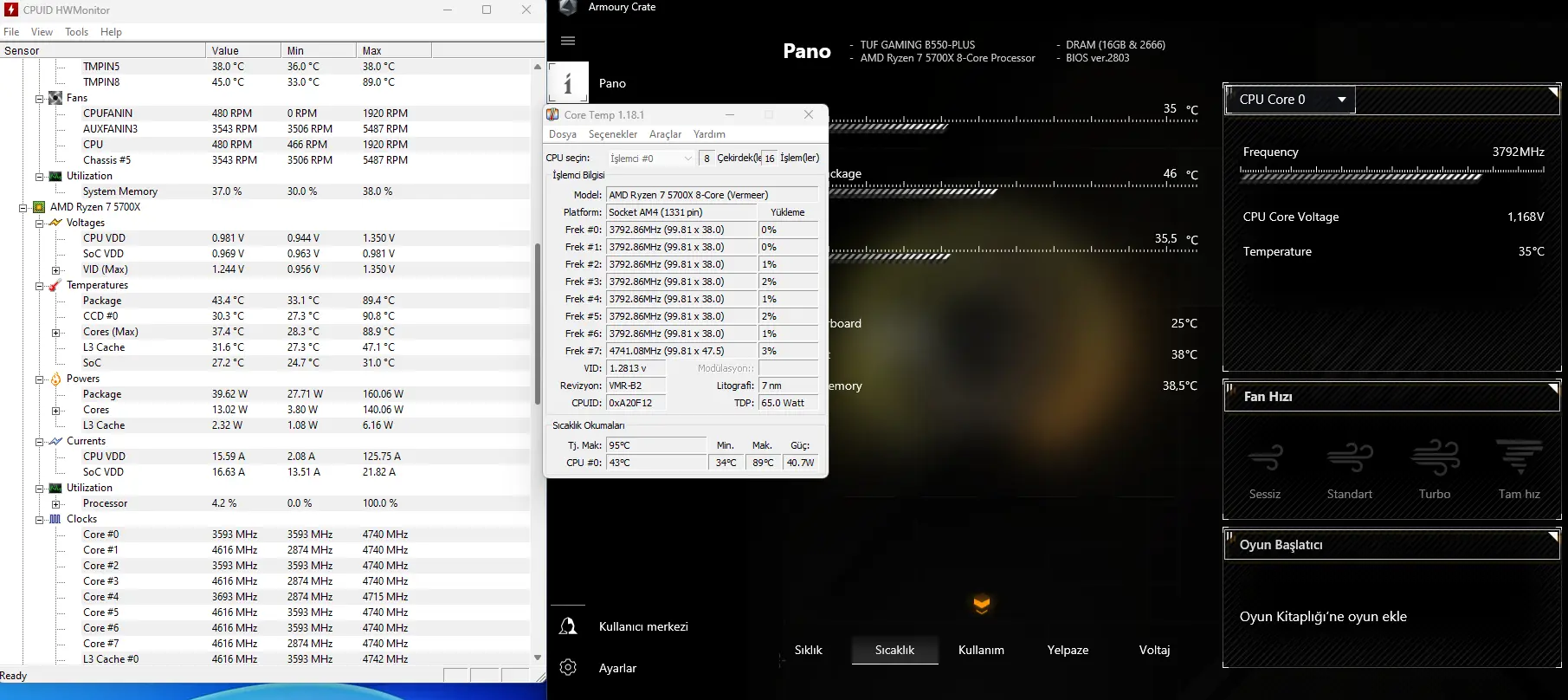This screenshot has height=700, width=1568.
Task: Select the Turbo fan mode icon
Action: (1435, 457)
